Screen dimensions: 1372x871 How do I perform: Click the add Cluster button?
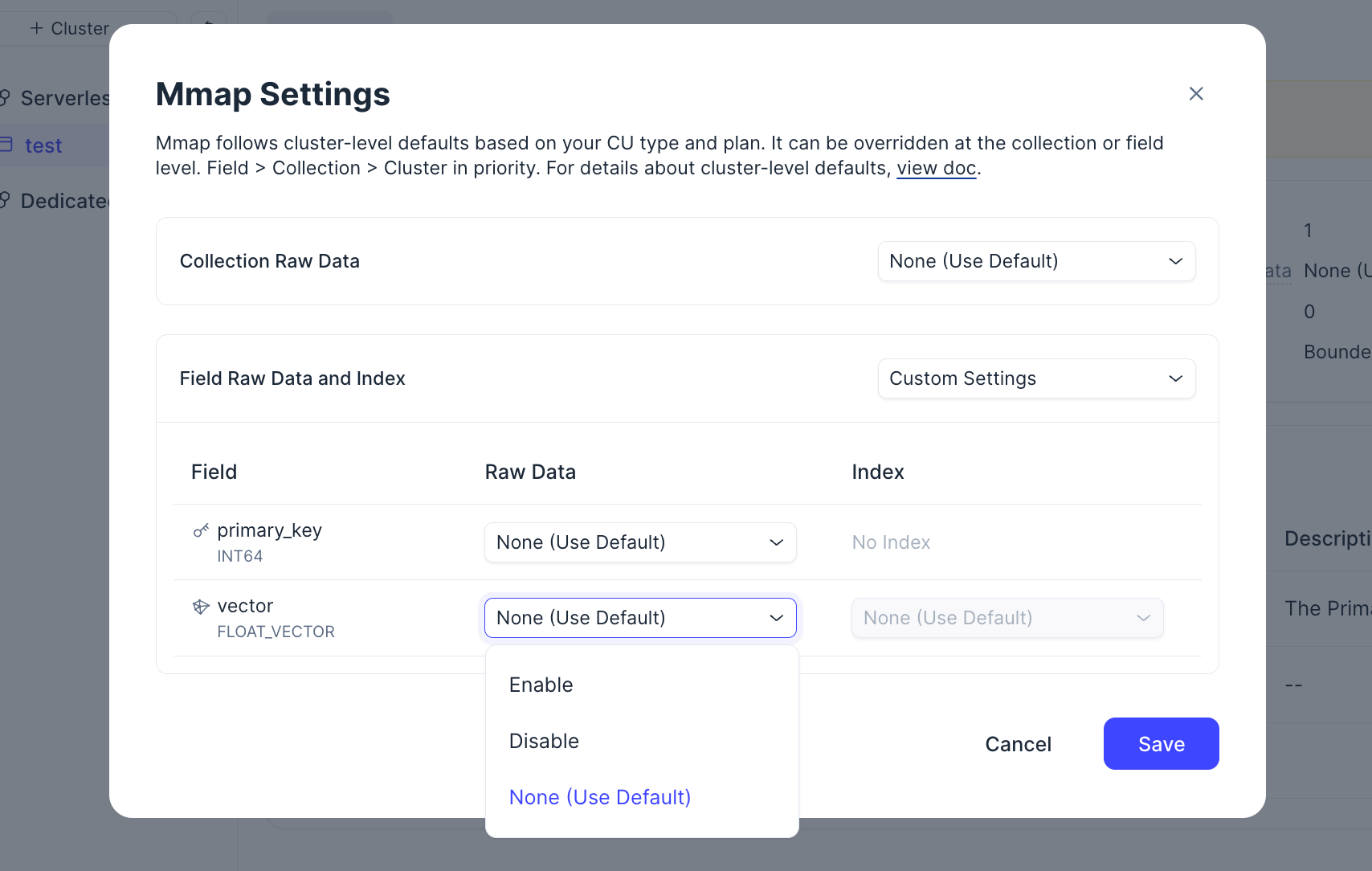click(x=70, y=29)
